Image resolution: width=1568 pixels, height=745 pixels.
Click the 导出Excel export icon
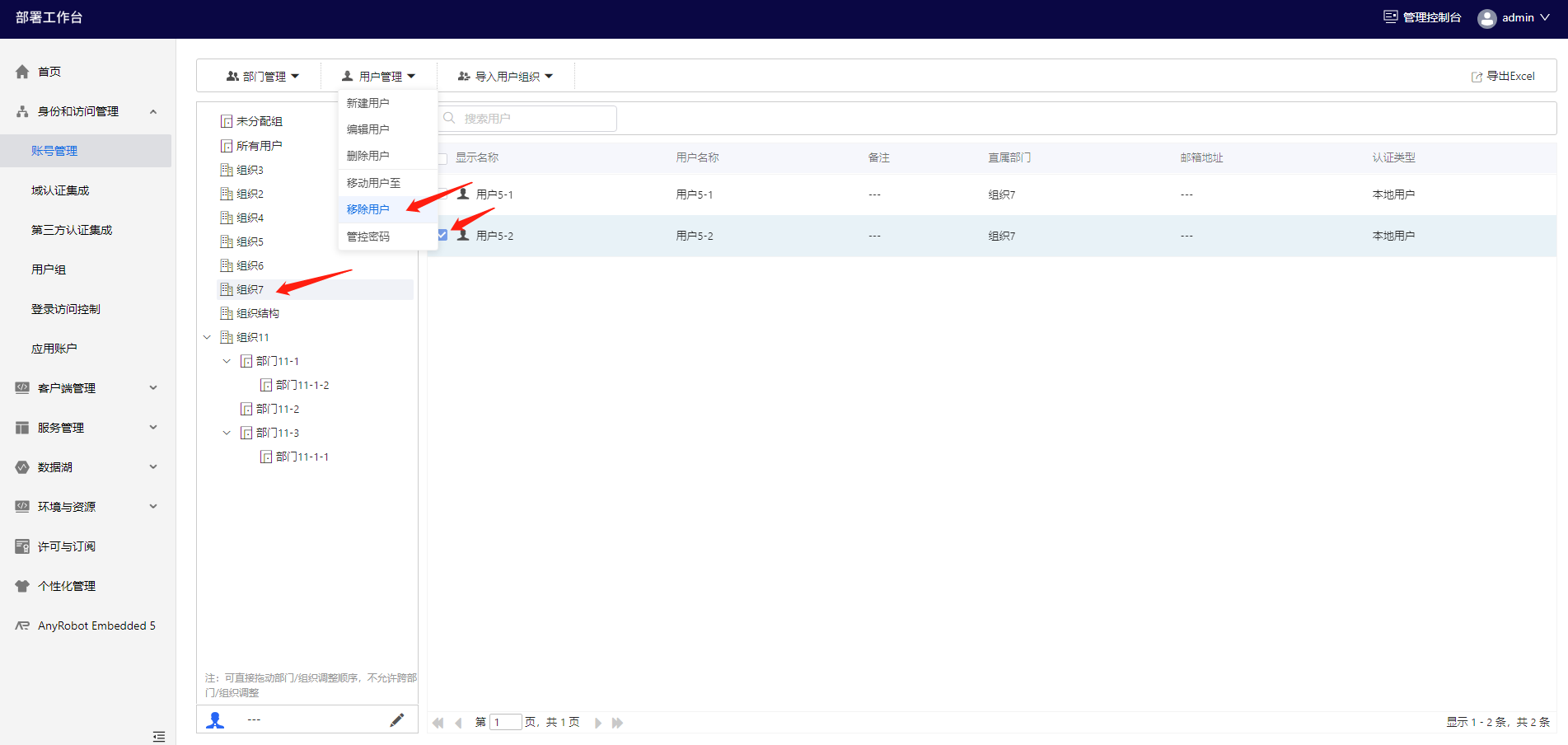pyautogui.click(x=1477, y=77)
